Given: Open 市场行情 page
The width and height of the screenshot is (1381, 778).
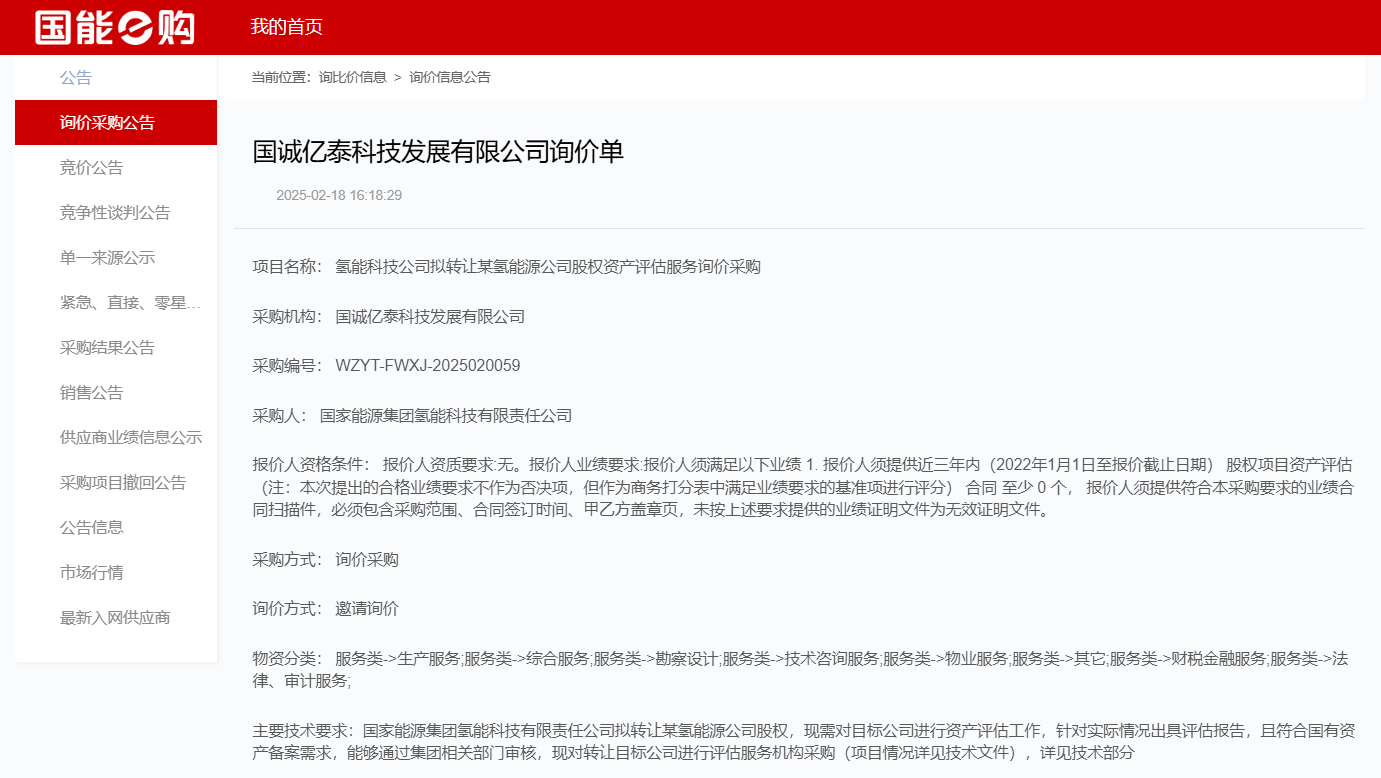Looking at the screenshot, I should coord(92,573).
